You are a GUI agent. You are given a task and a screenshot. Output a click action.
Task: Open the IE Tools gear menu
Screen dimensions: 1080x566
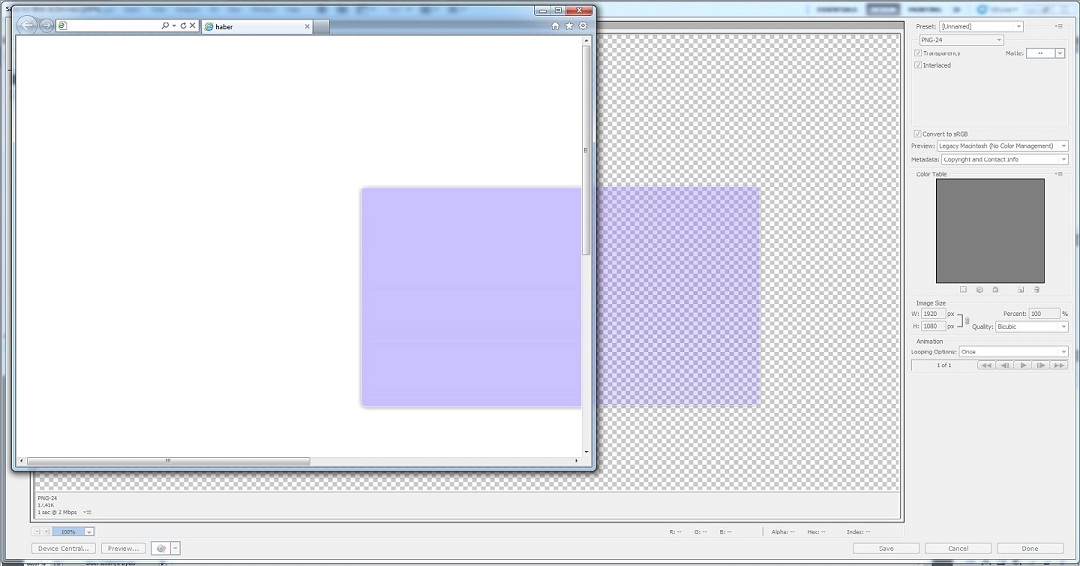coord(583,26)
